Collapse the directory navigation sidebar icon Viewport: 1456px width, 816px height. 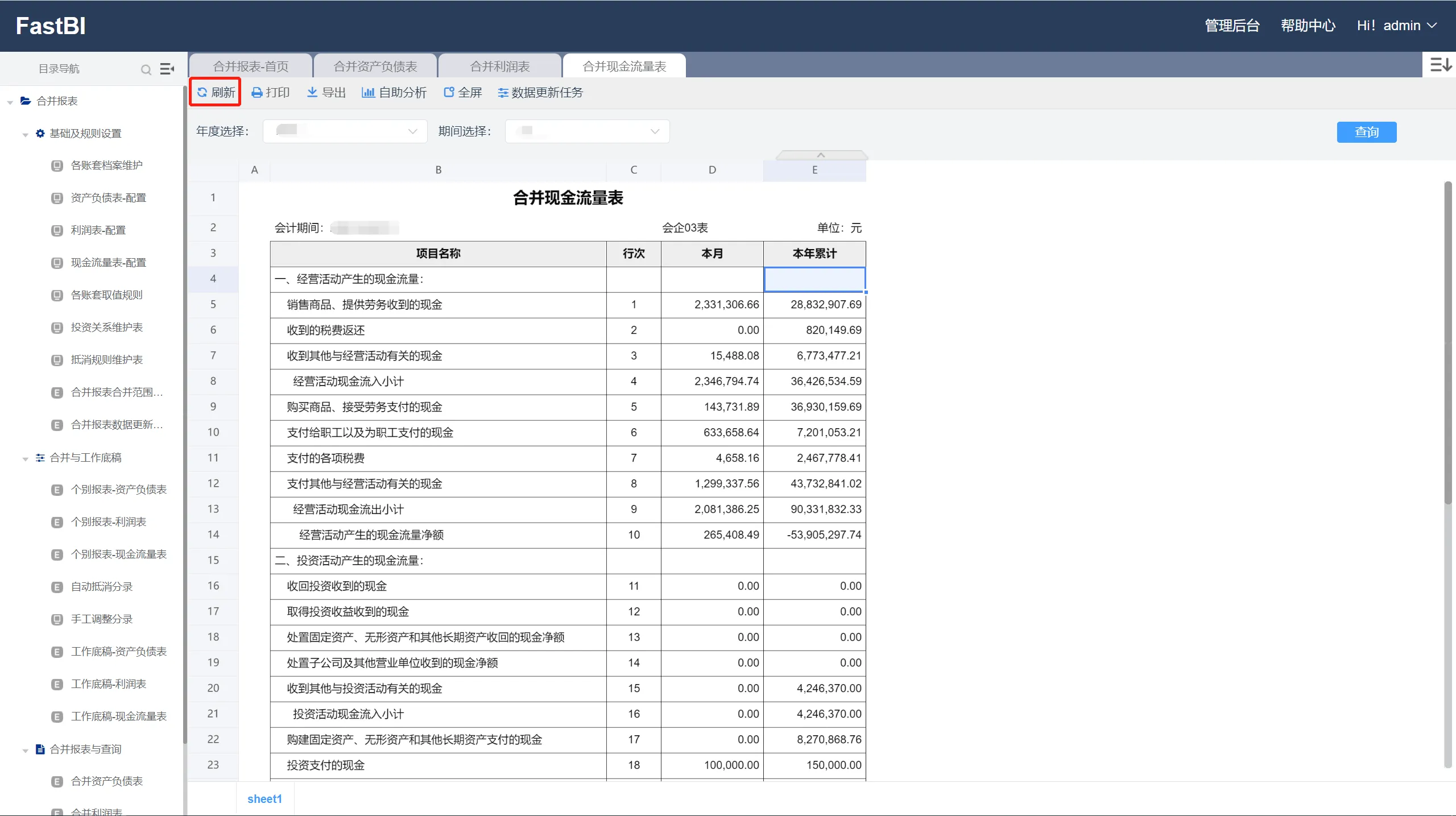click(167, 69)
